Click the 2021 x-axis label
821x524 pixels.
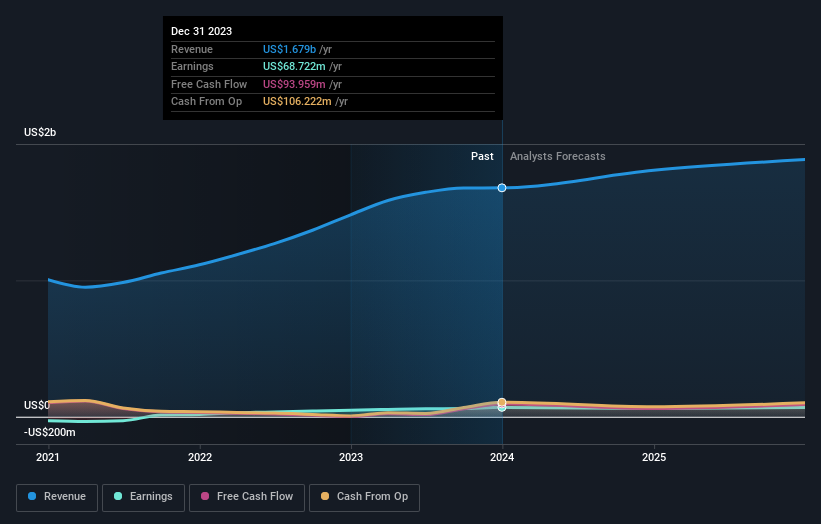pos(48,457)
